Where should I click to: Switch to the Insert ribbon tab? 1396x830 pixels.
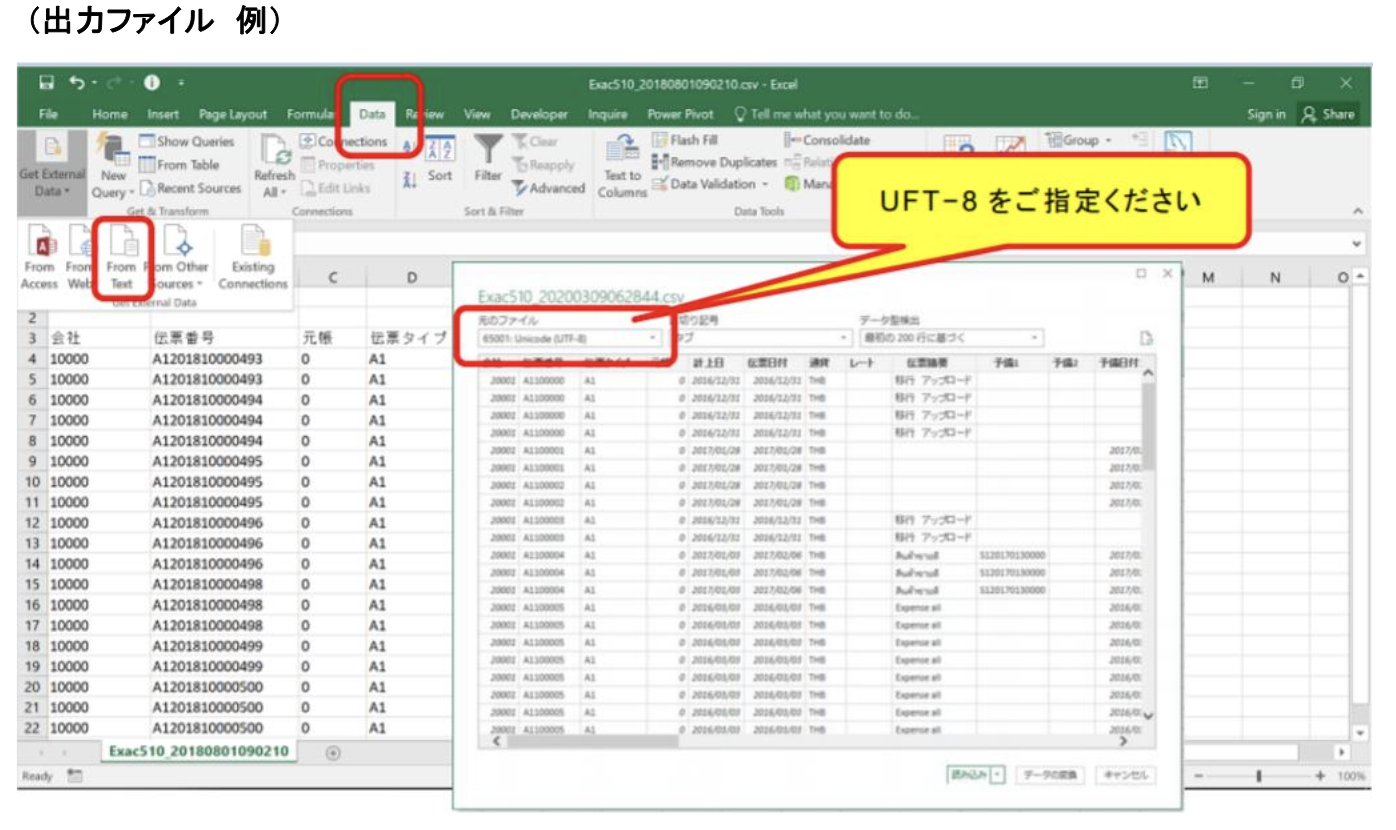point(163,114)
